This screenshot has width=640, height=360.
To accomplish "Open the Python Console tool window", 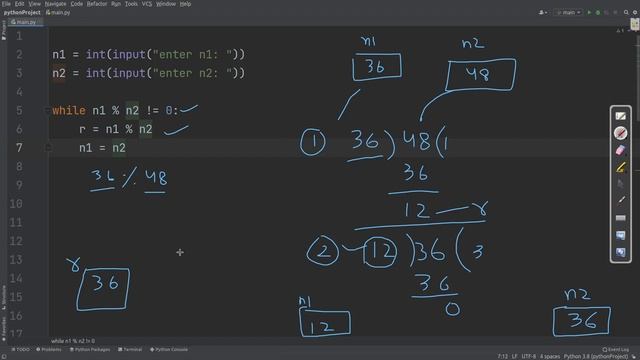I will pos(169,349).
